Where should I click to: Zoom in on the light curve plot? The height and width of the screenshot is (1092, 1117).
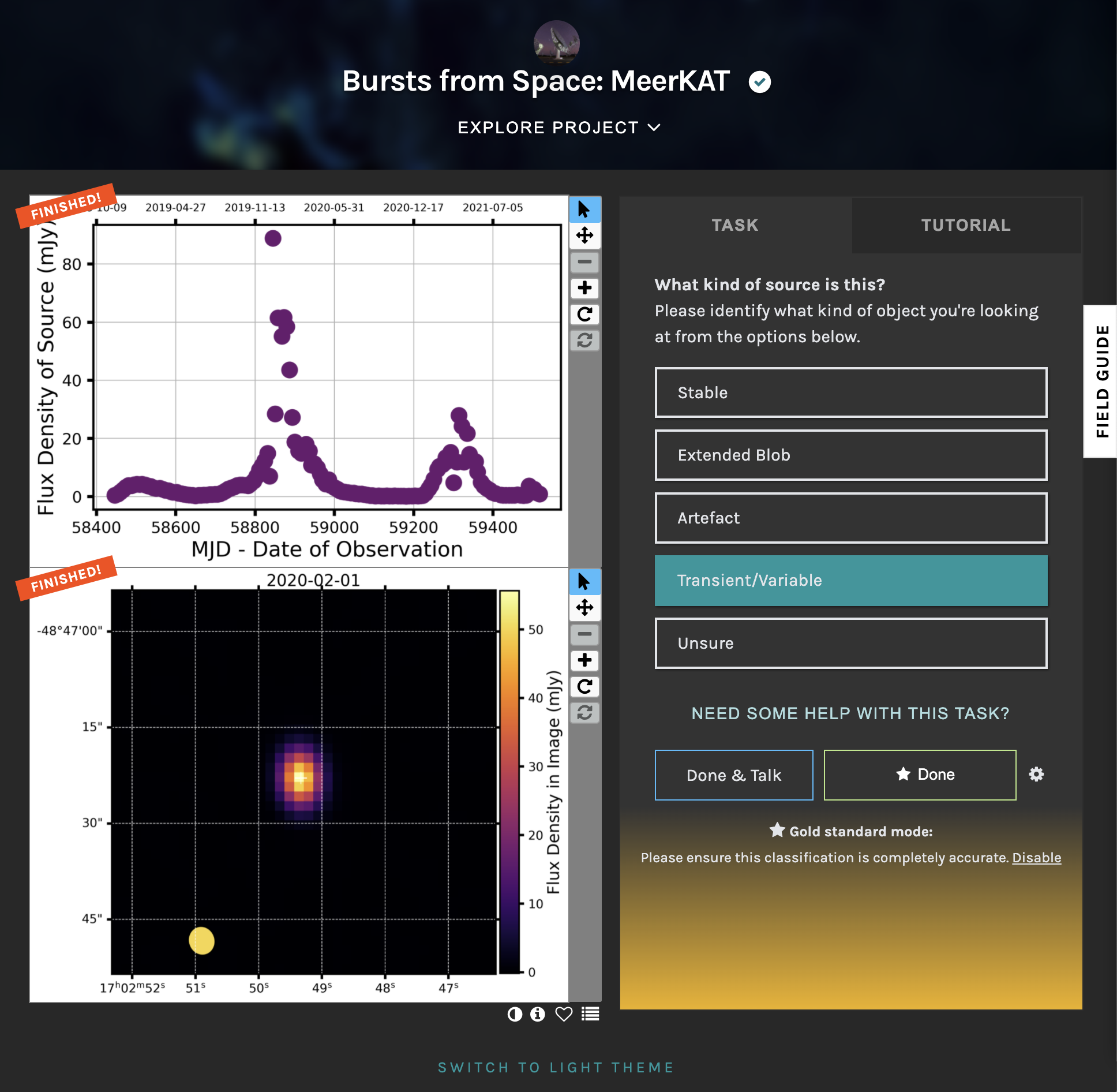584,288
